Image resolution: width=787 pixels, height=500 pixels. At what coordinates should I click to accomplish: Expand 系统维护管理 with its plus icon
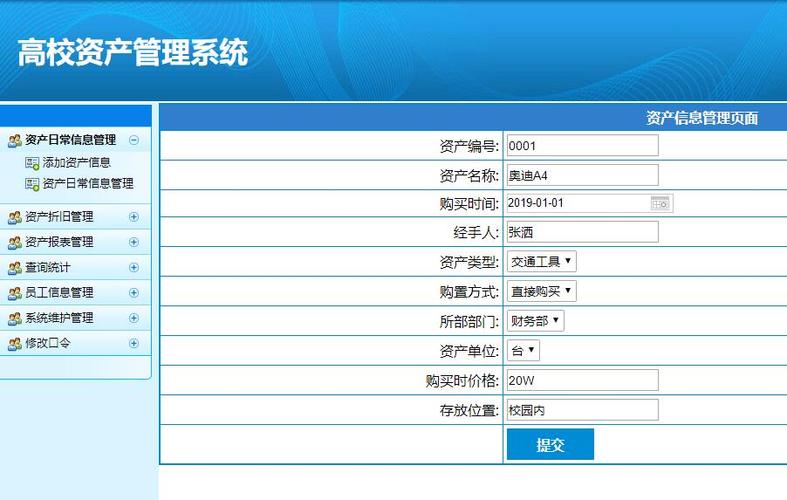coord(134,318)
